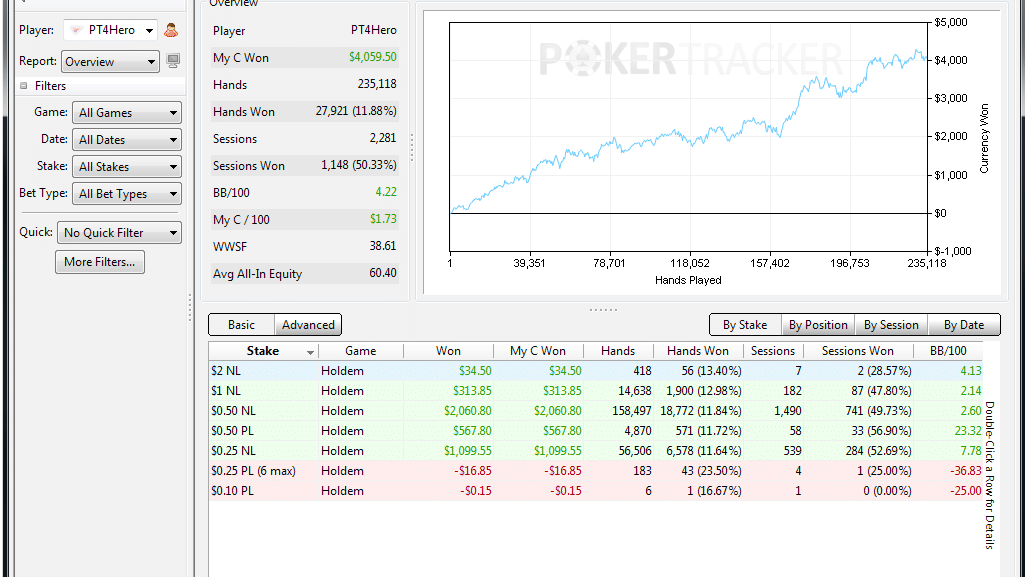
Task: Open the Quick filter dropdown
Action: pyautogui.click(x=119, y=233)
